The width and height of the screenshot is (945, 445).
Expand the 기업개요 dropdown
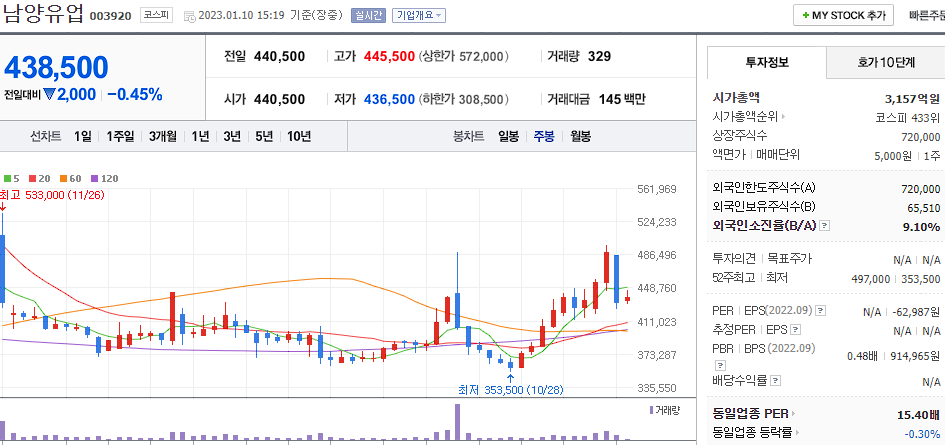pos(418,16)
